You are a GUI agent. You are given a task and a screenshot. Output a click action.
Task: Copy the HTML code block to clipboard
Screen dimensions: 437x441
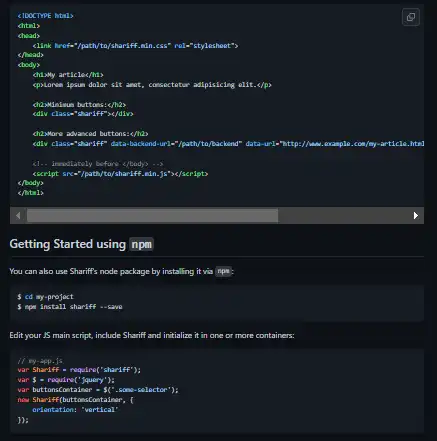point(411,17)
